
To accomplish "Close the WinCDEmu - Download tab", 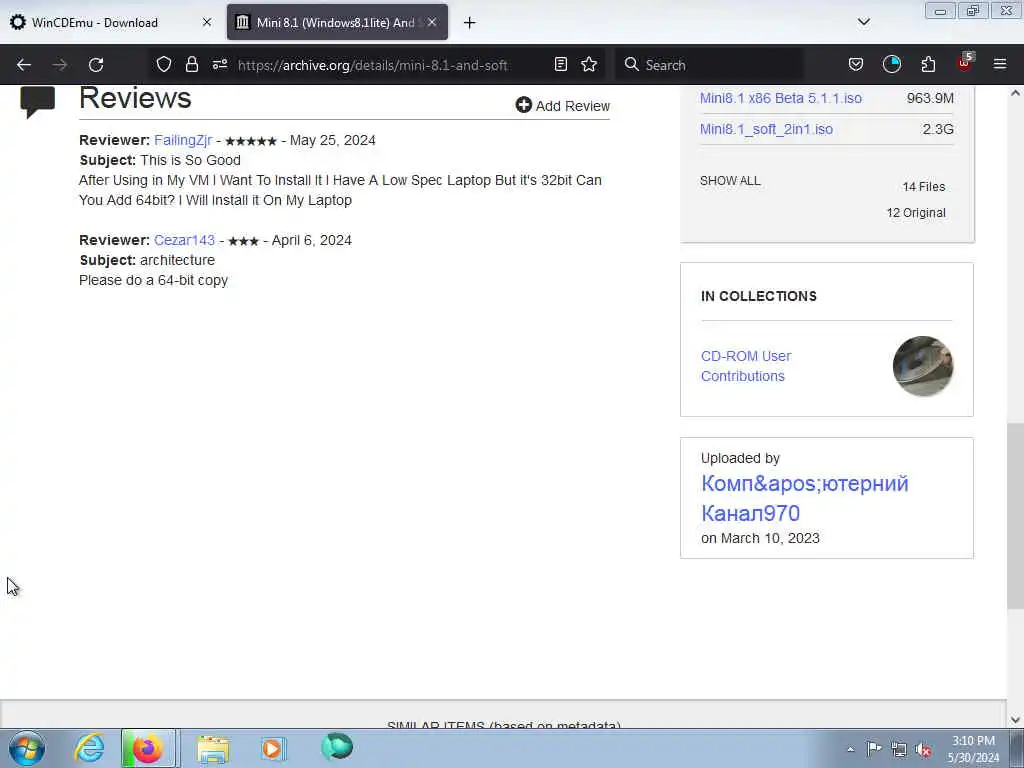I will (207, 22).
